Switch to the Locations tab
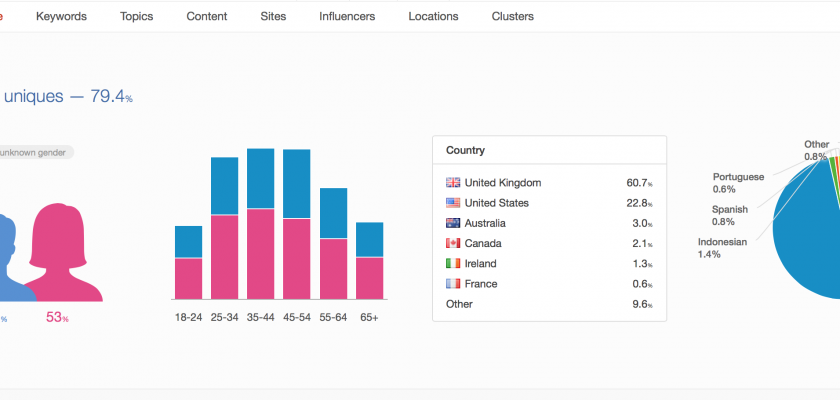This screenshot has width=840, height=400. pyautogui.click(x=433, y=16)
